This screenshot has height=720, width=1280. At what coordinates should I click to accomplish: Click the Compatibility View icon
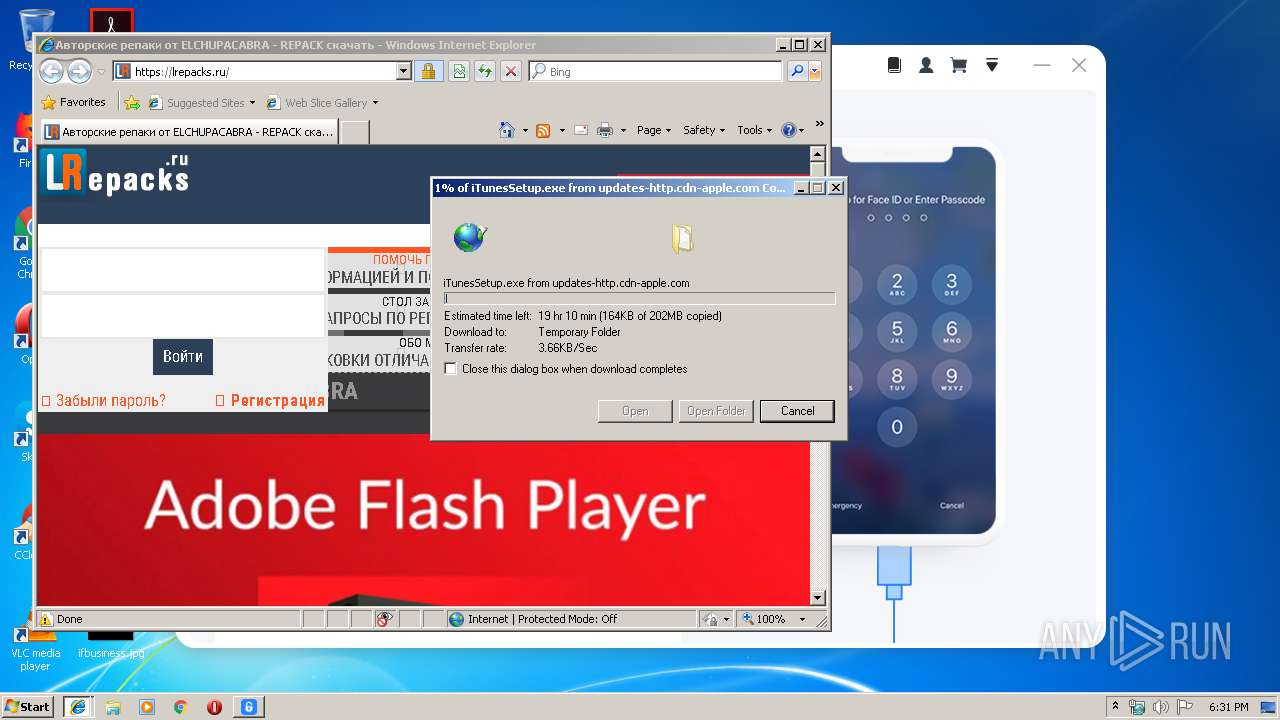point(458,71)
